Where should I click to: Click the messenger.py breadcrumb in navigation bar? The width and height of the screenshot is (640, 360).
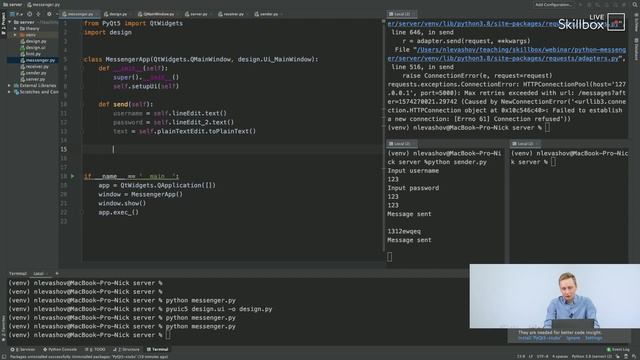tap(43, 4)
